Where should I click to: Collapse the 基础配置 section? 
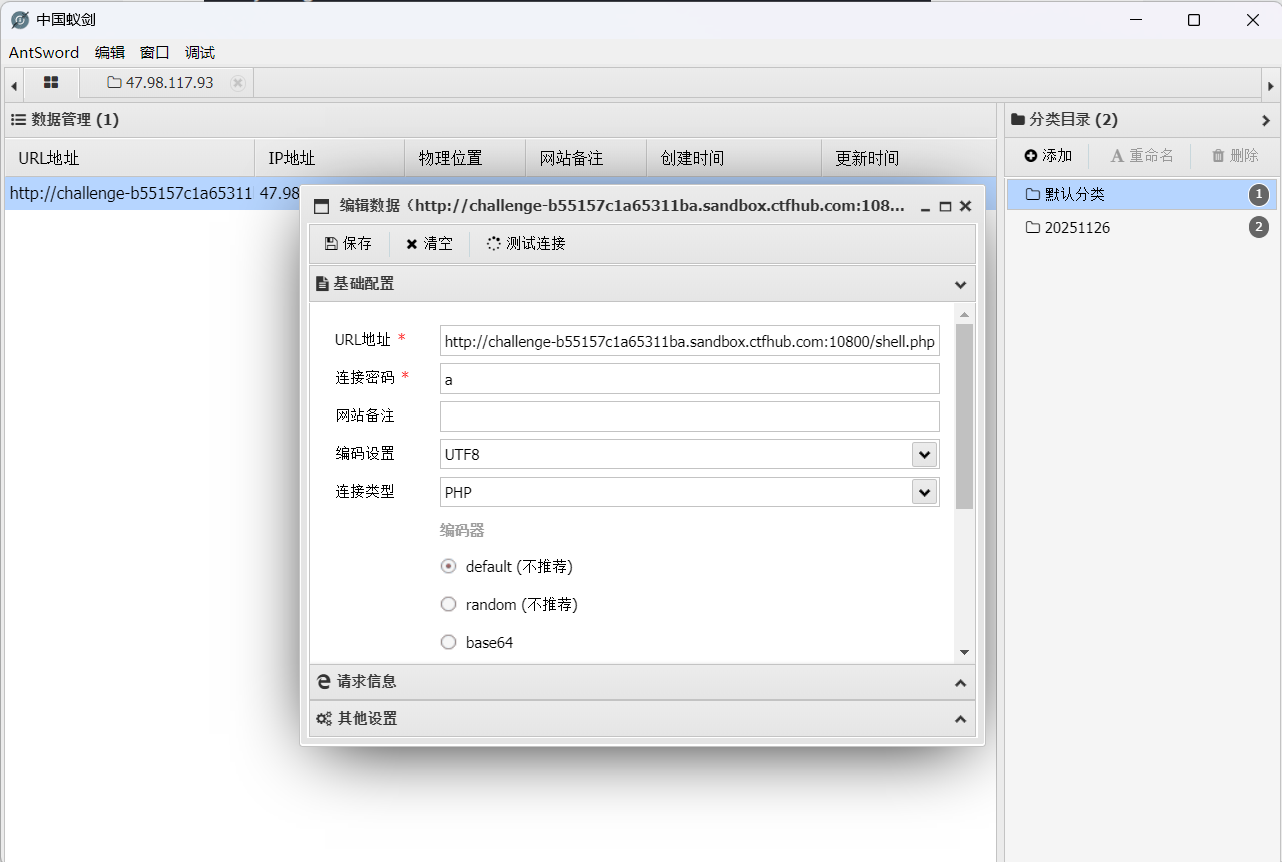coord(961,284)
